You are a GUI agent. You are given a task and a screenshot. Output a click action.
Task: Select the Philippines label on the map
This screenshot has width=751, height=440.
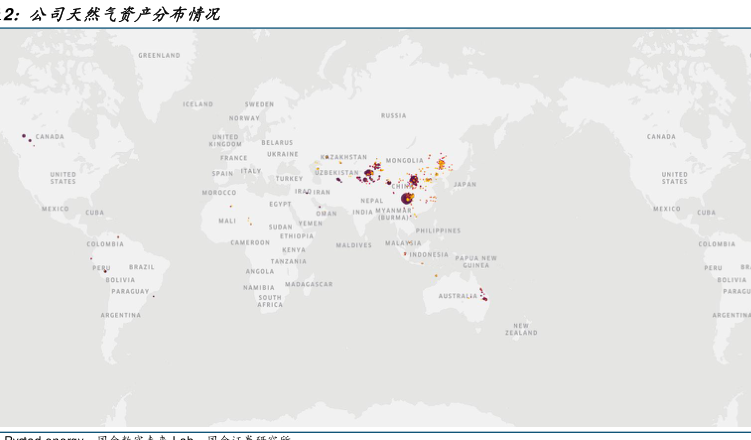[x=438, y=230]
